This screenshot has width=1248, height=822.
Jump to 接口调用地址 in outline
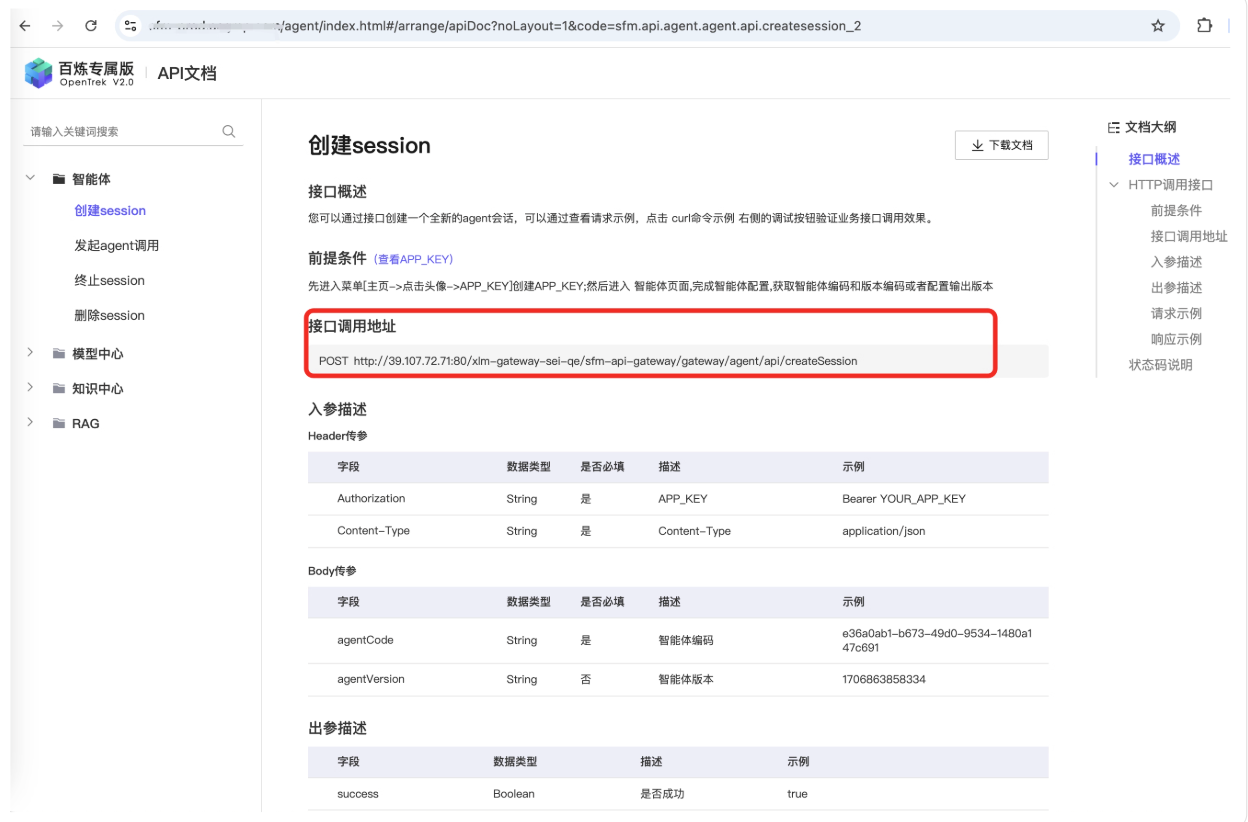click(x=1189, y=237)
